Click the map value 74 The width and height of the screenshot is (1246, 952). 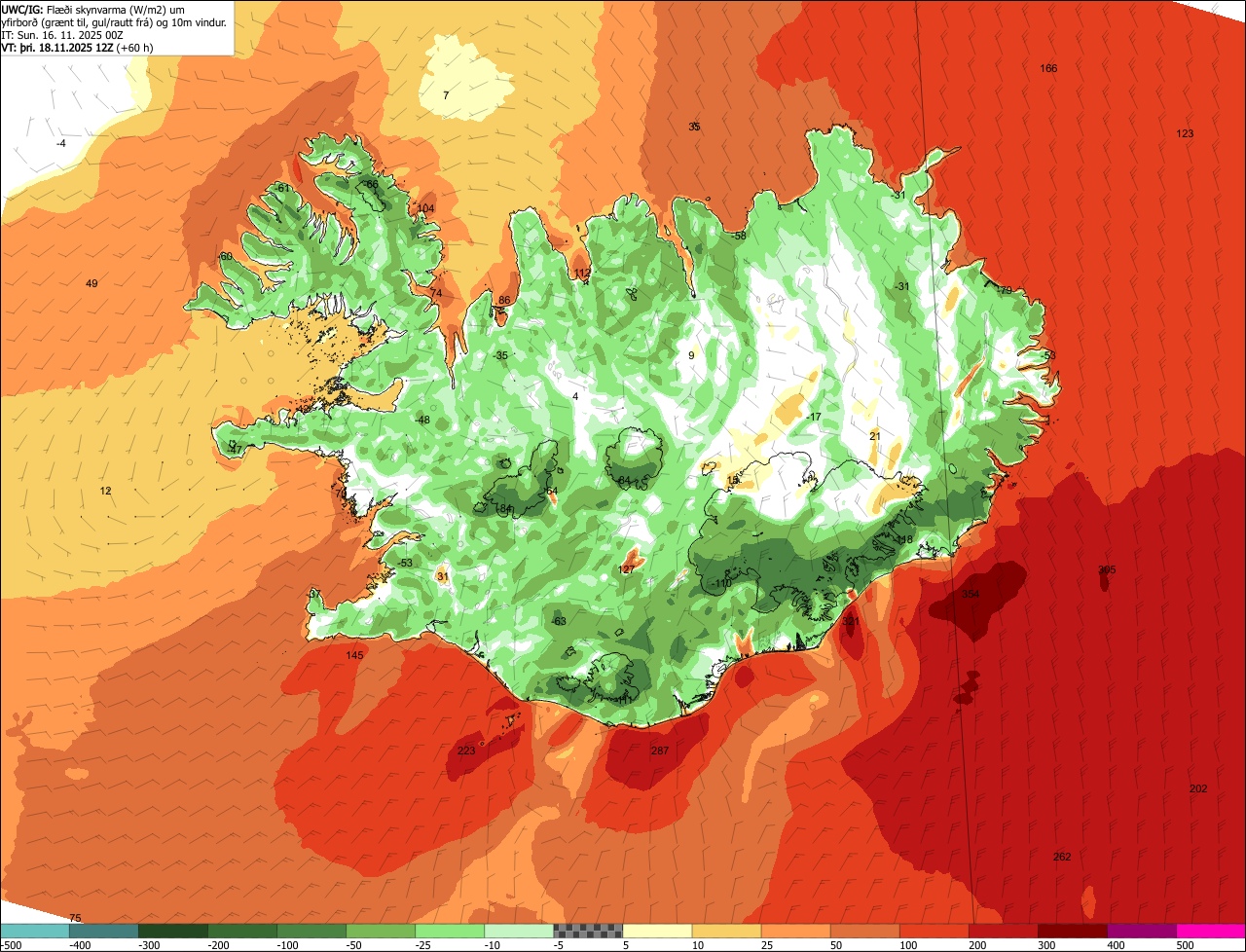[436, 293]
